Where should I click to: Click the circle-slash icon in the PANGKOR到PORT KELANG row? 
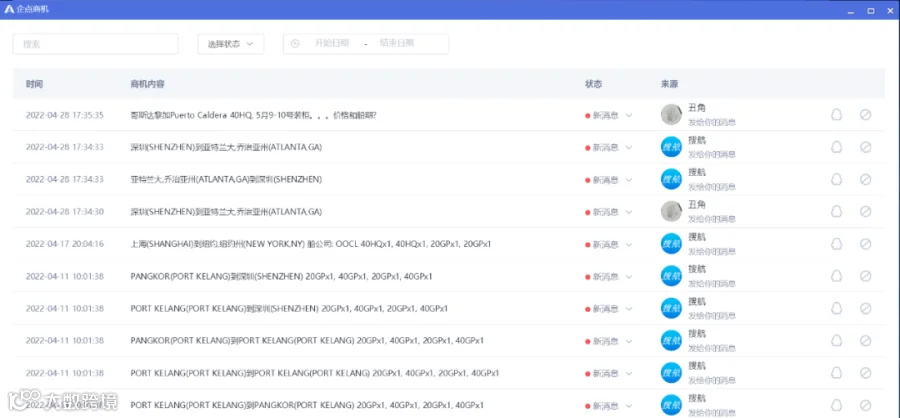866,340
